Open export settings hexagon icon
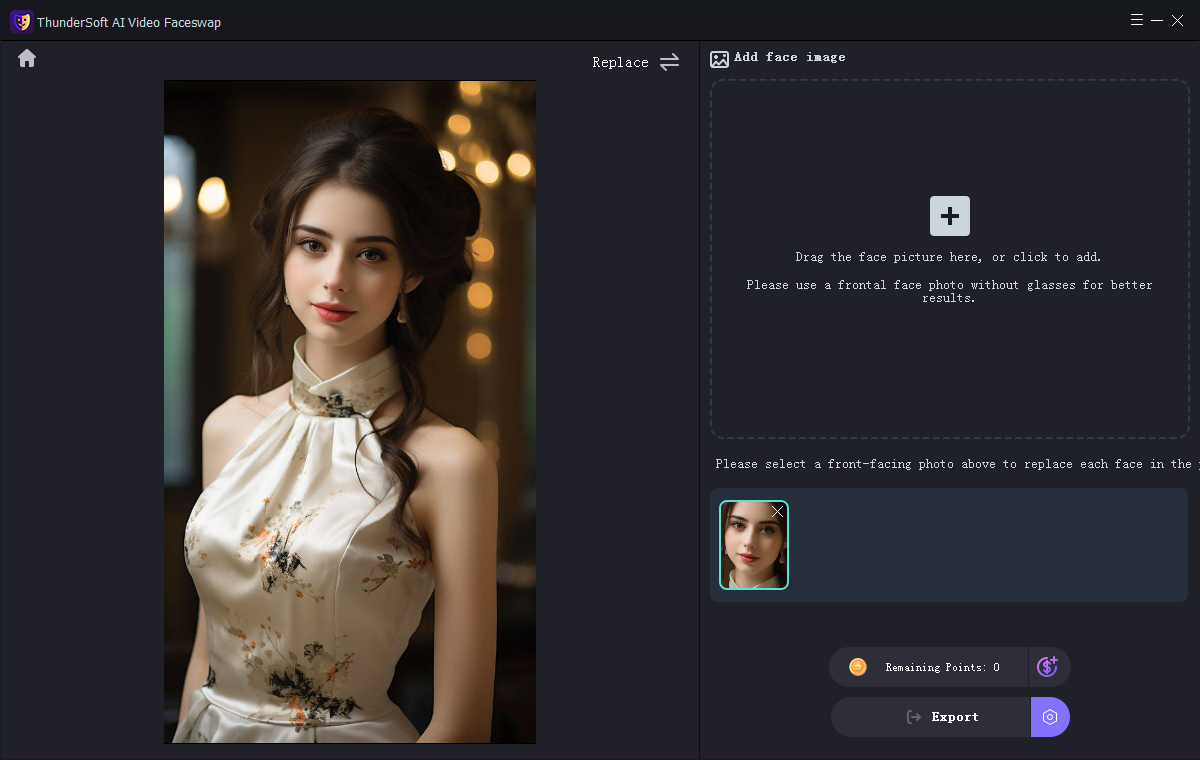This screenshot has width=1200, height=760. pos(1050,717)
